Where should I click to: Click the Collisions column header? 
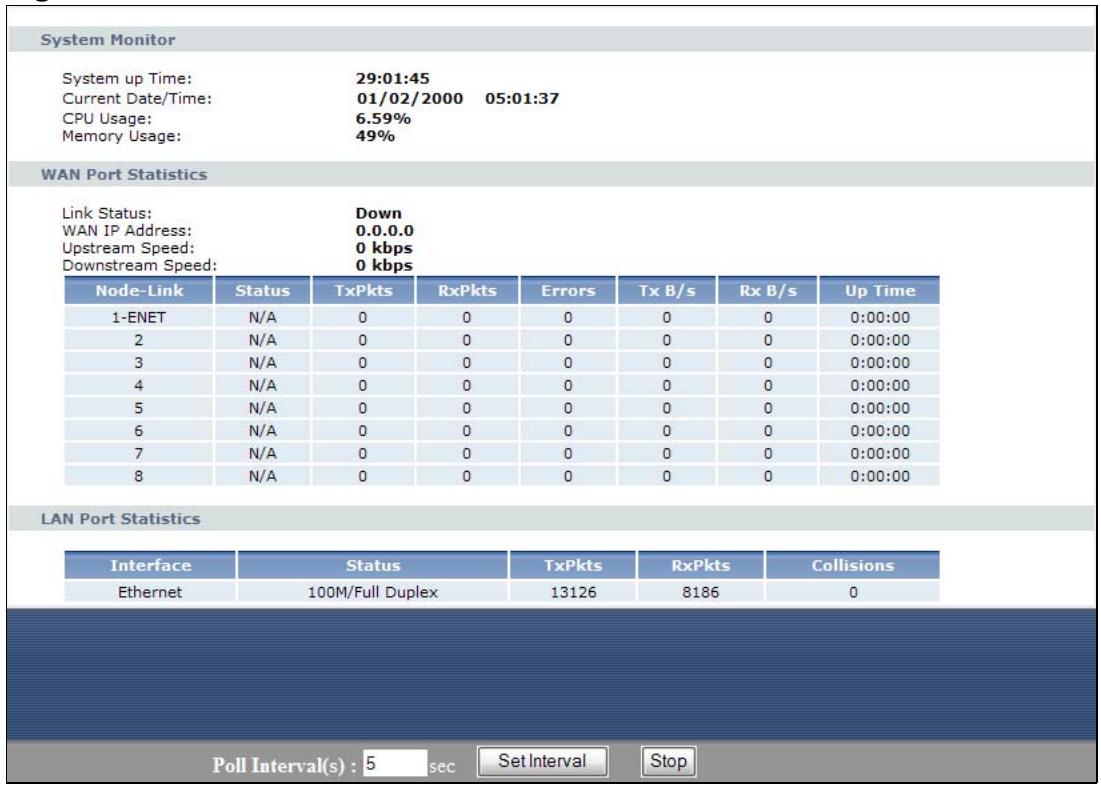point(852,565)
